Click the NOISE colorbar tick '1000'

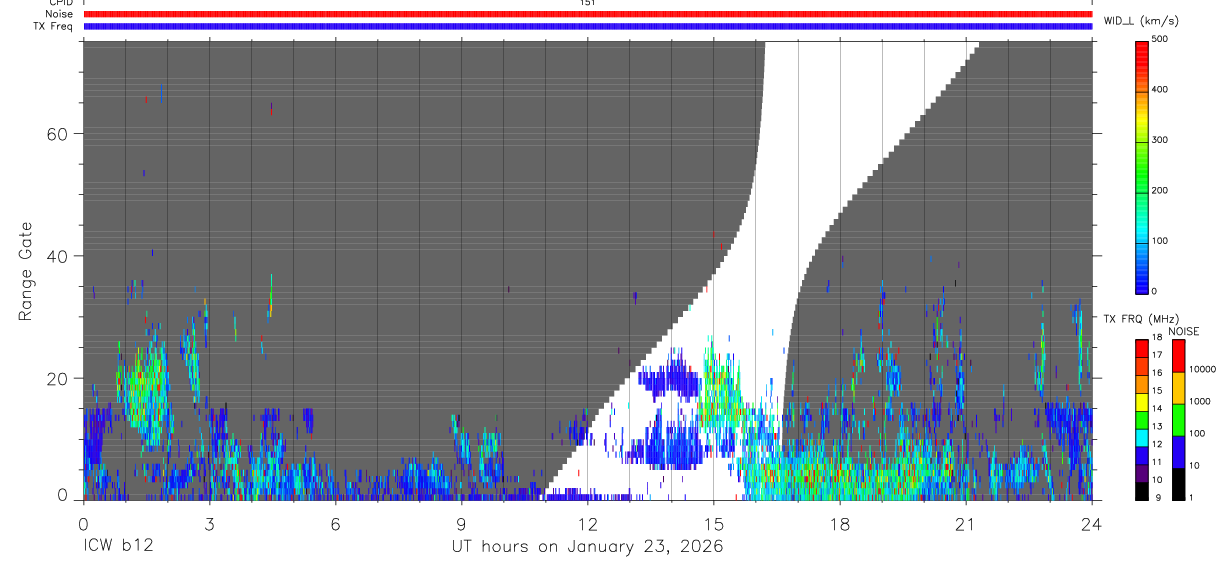tap(1199, 401)
